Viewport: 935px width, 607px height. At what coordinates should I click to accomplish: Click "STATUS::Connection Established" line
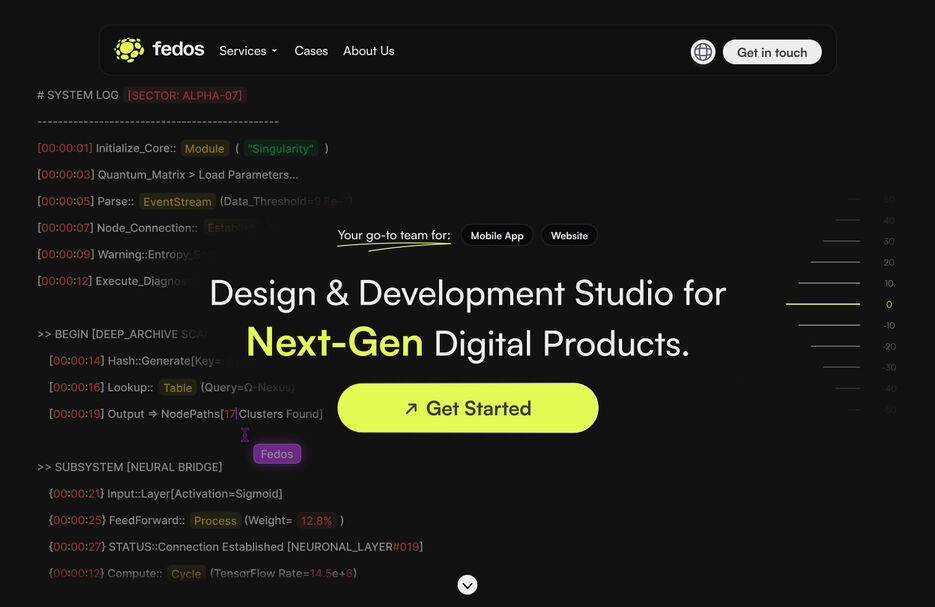tap(265, 547)
